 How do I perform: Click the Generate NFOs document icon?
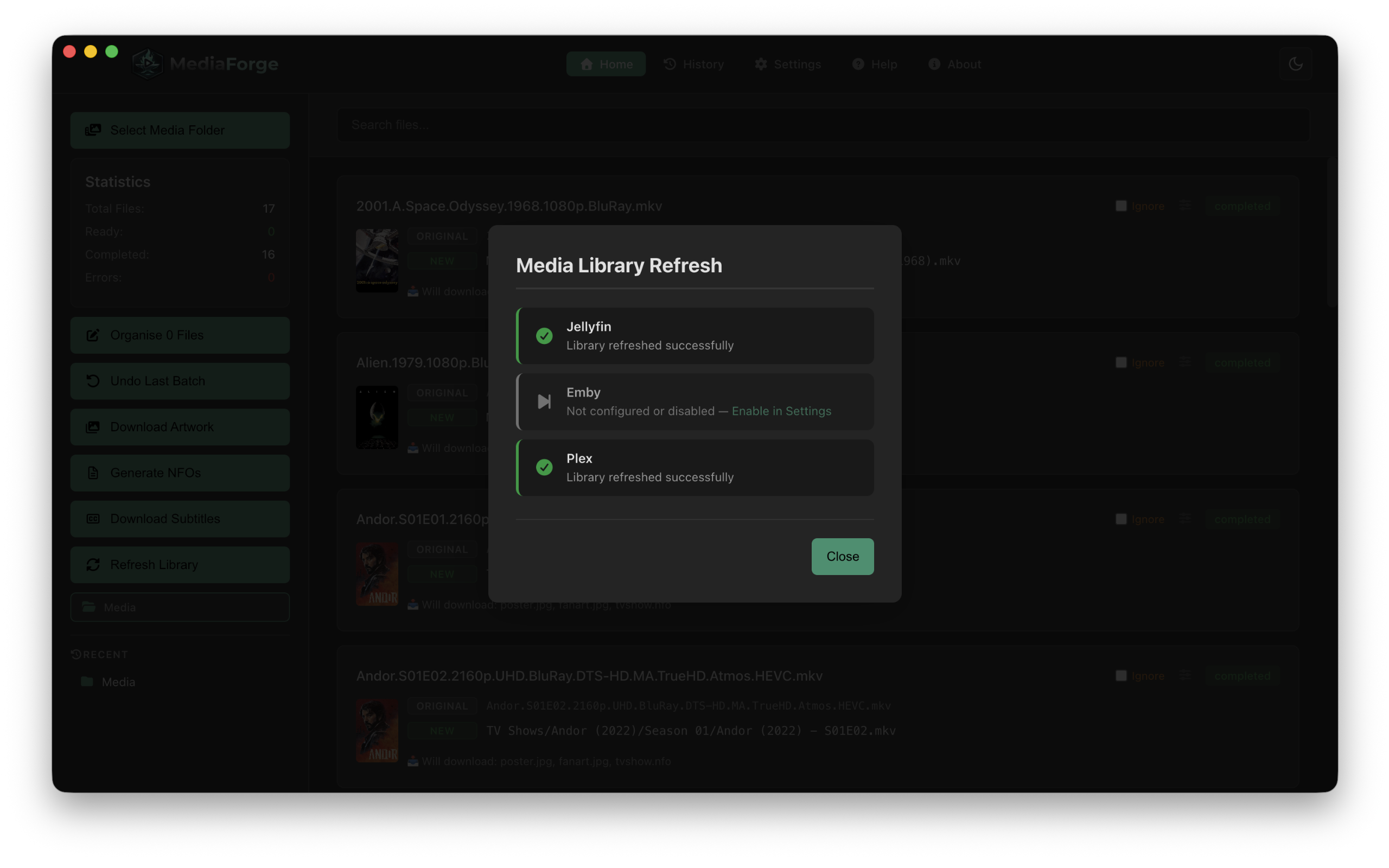point(93,473)
